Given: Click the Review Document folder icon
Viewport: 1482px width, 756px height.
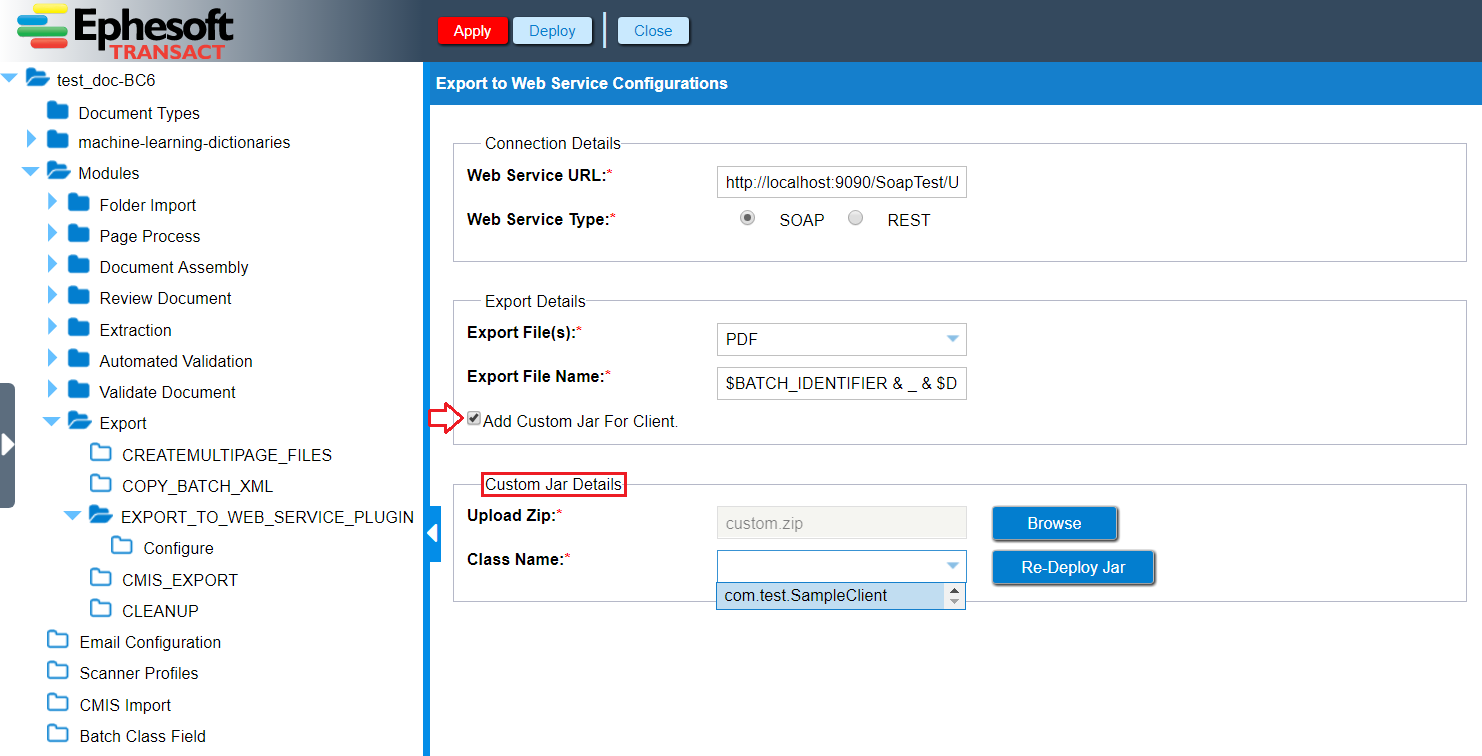Looking at the screenshot, I should (x=79, y=296).
